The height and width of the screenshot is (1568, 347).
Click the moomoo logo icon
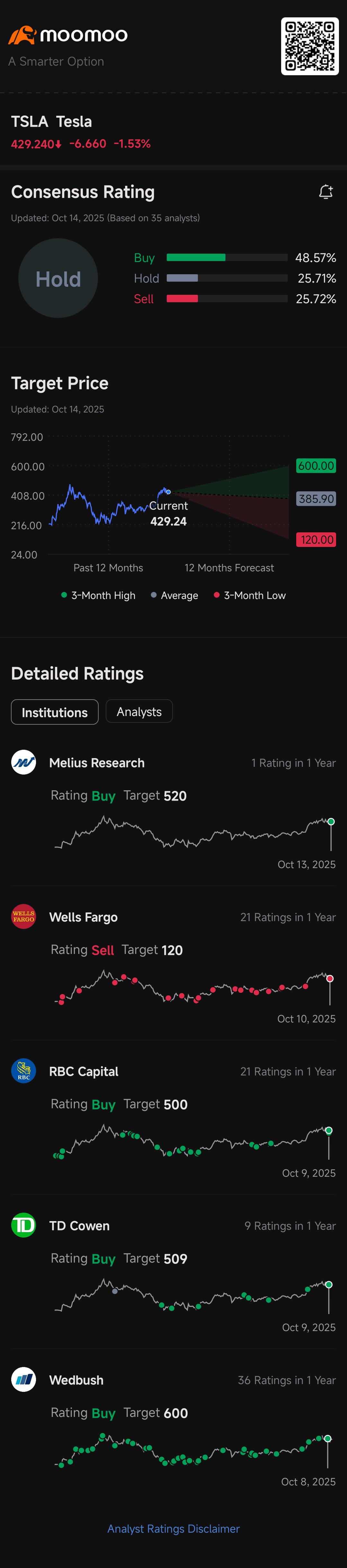(22, 35)
